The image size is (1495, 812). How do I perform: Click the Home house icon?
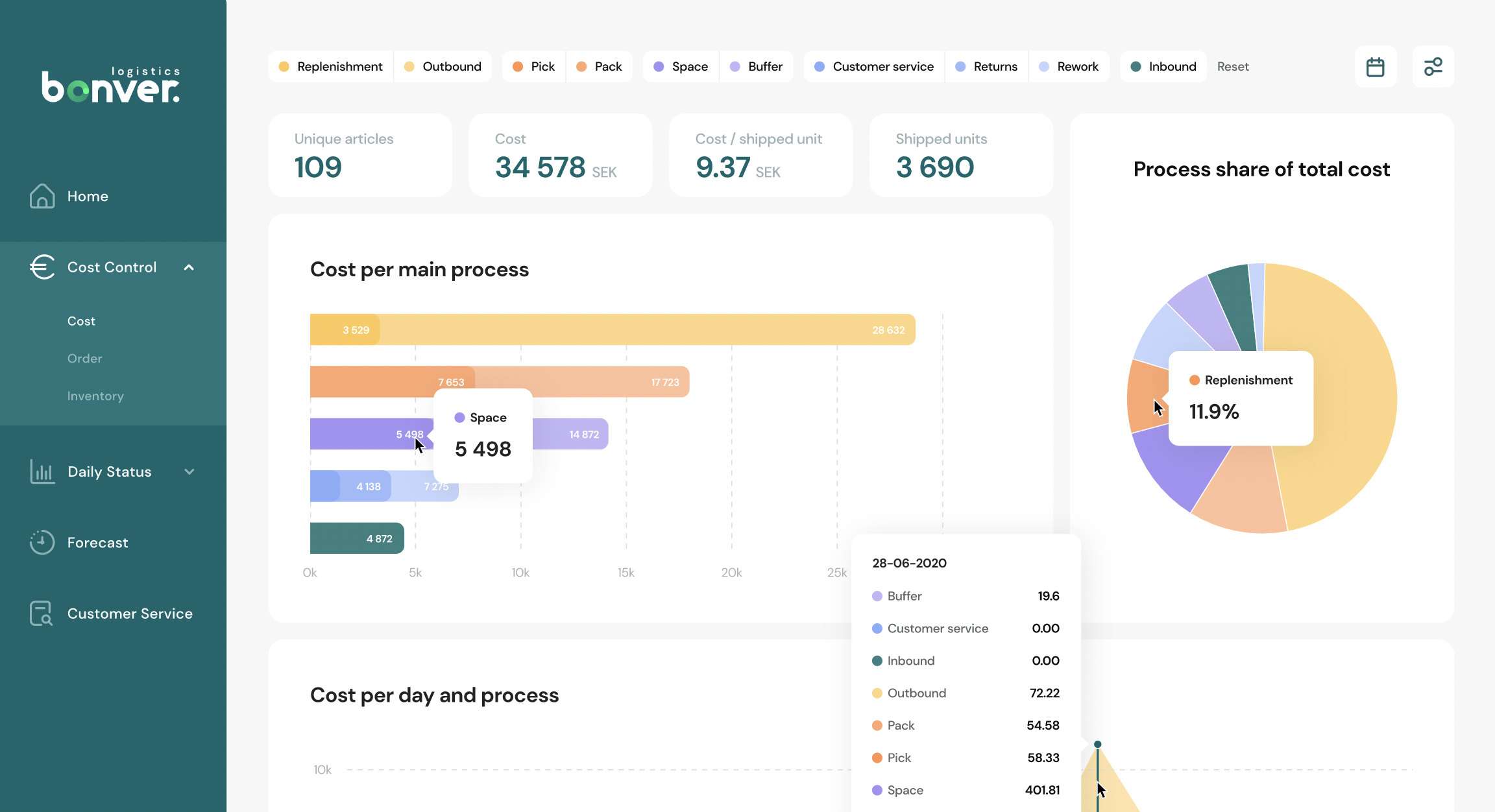point(42,196)
